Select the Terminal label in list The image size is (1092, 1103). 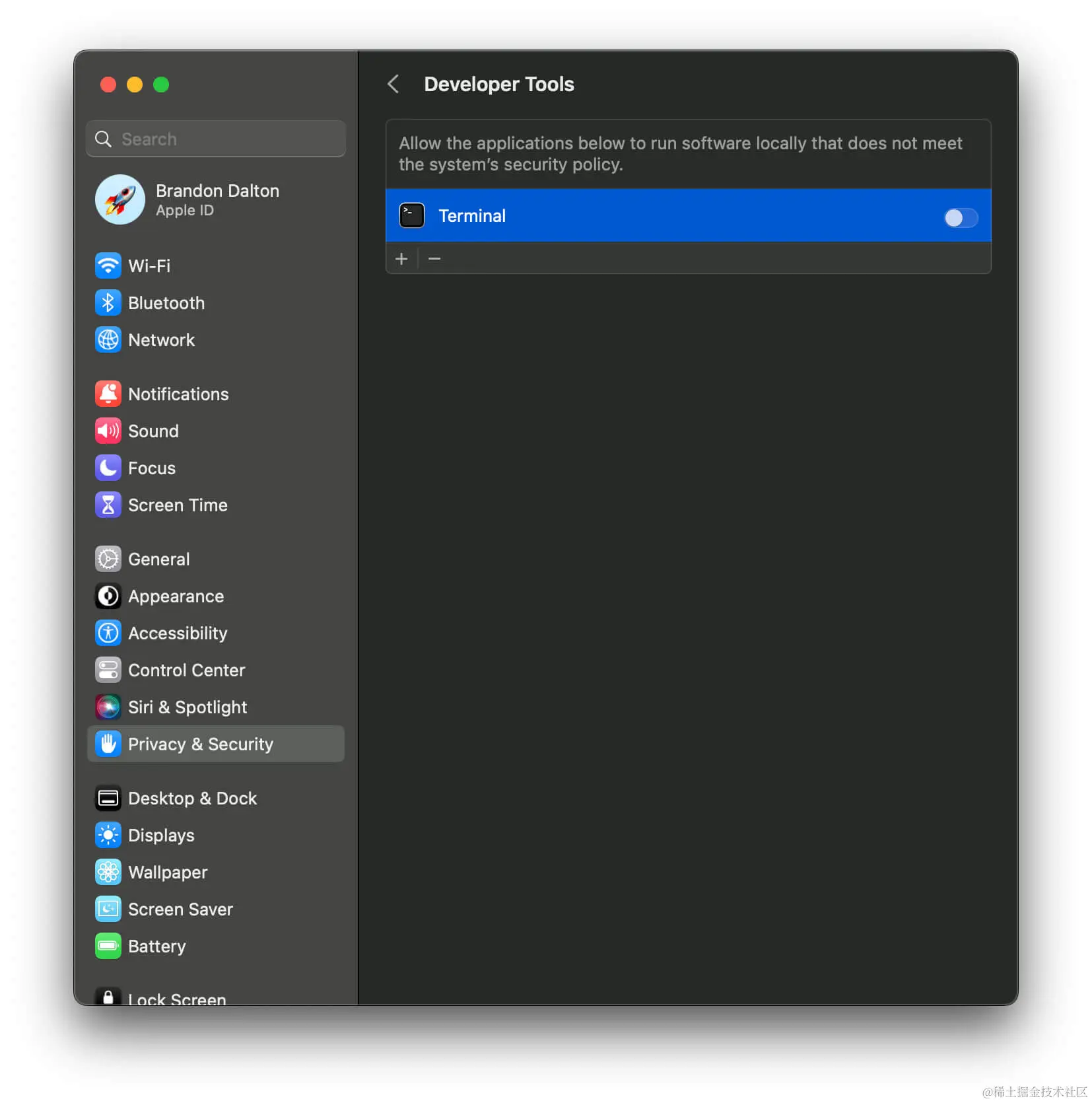click(x=472, y=215)
